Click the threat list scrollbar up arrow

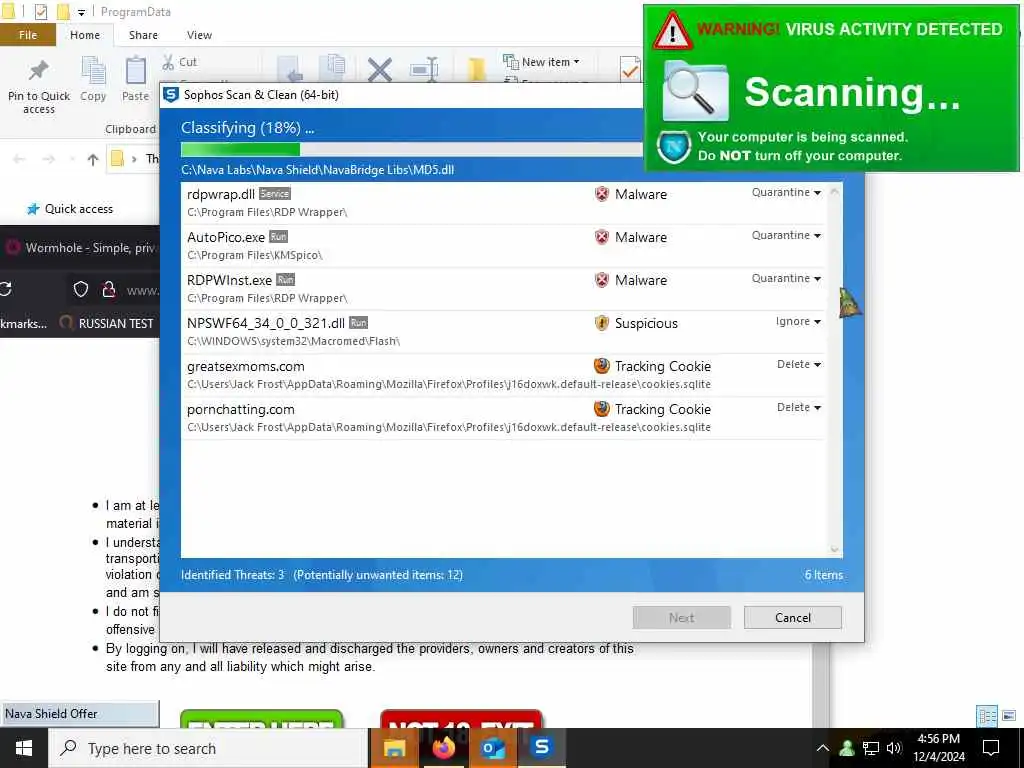click(834, 192)
